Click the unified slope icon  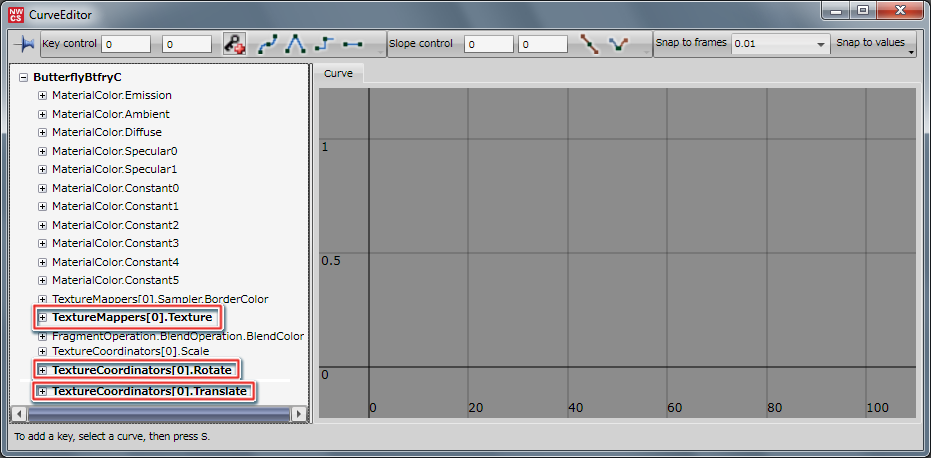(590, 44)
